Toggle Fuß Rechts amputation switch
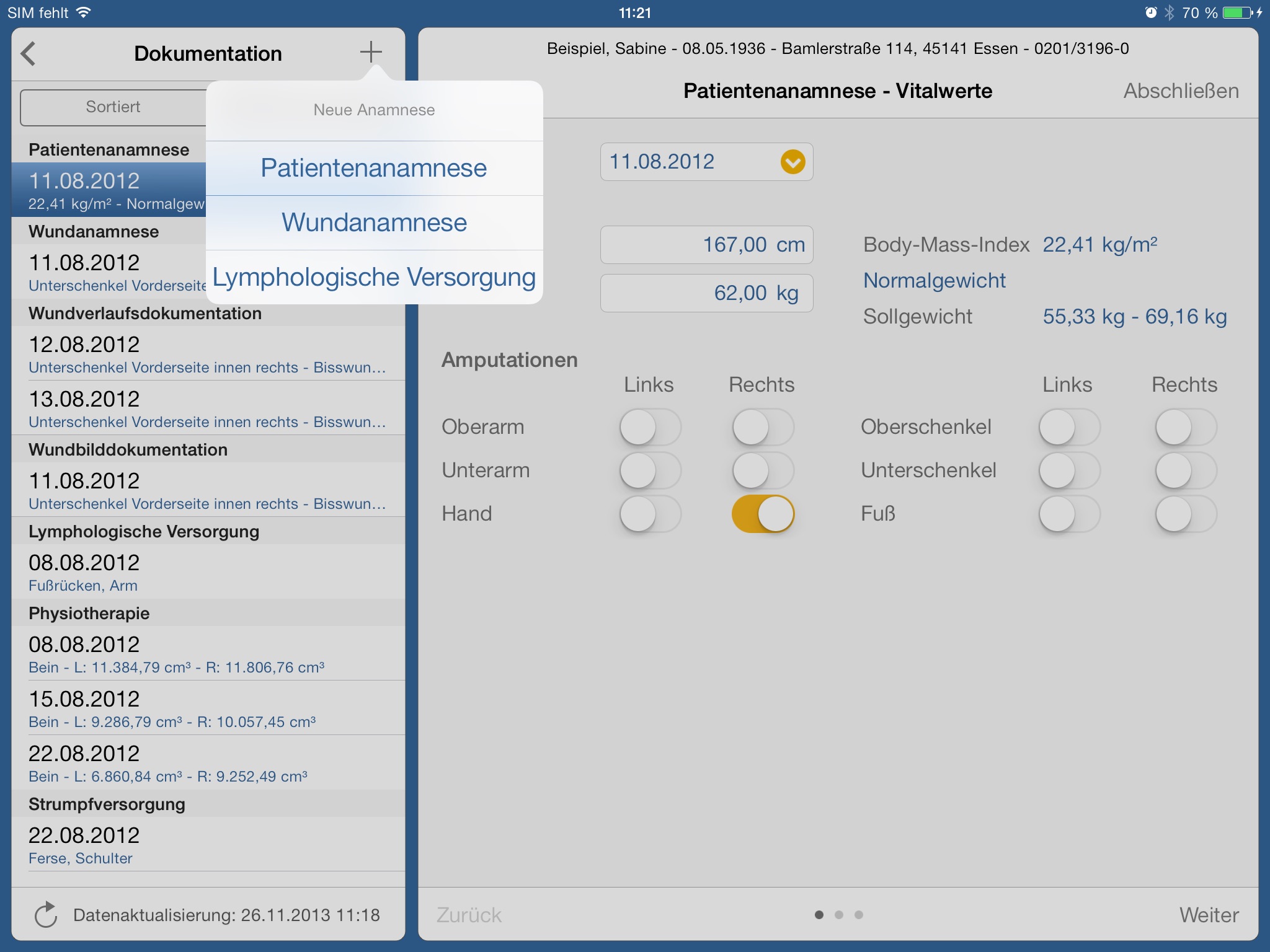This screenshot has width=1270, height=952. (x=1186, y=514)
